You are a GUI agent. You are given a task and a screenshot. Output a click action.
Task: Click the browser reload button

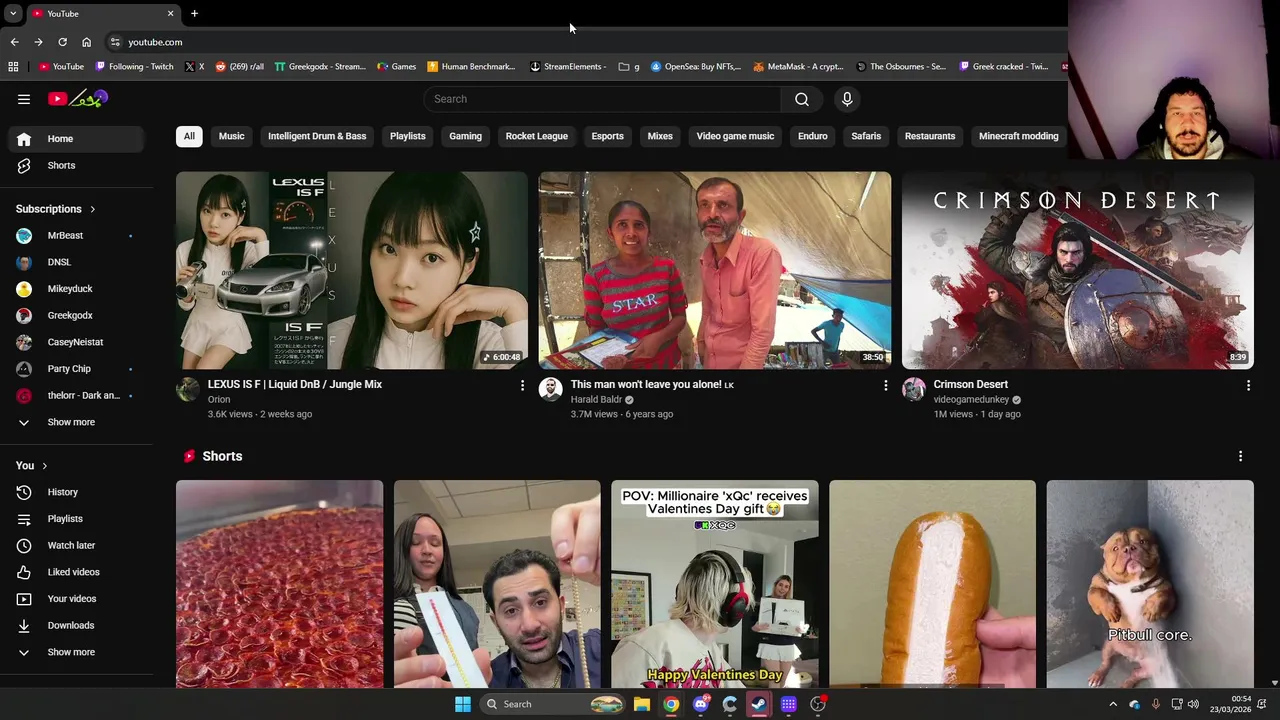pyautogui.click(x=62, y=42)
